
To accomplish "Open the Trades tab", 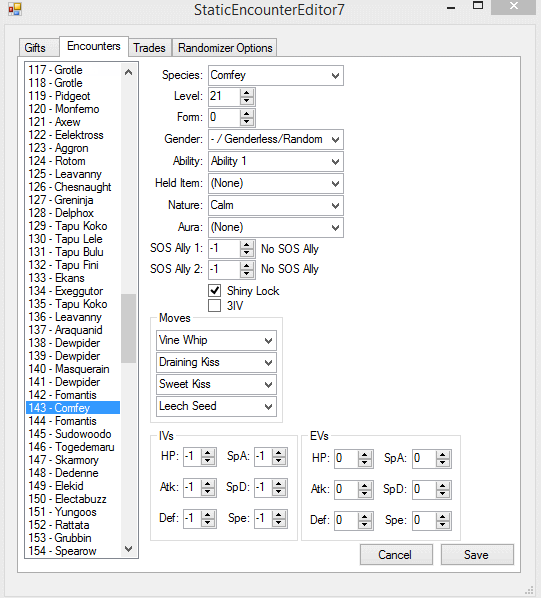I will click(149, 48).
